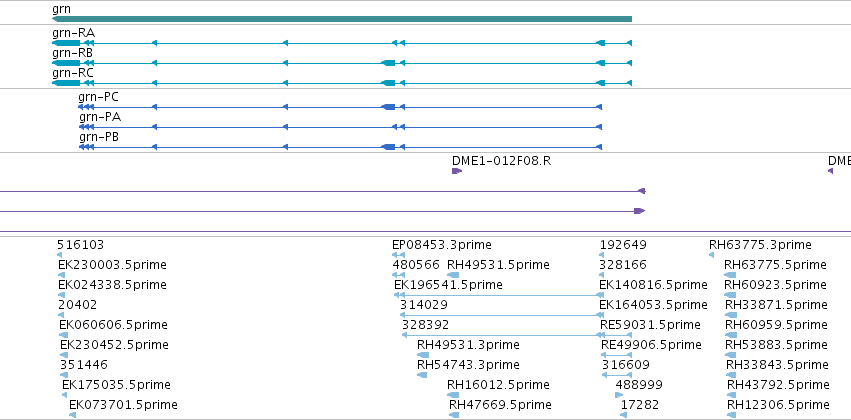Image resolution: width=851 pixels, height=420 pixels.
Task: Select EK140816.5prime EST label
Action: click(653, 285)
